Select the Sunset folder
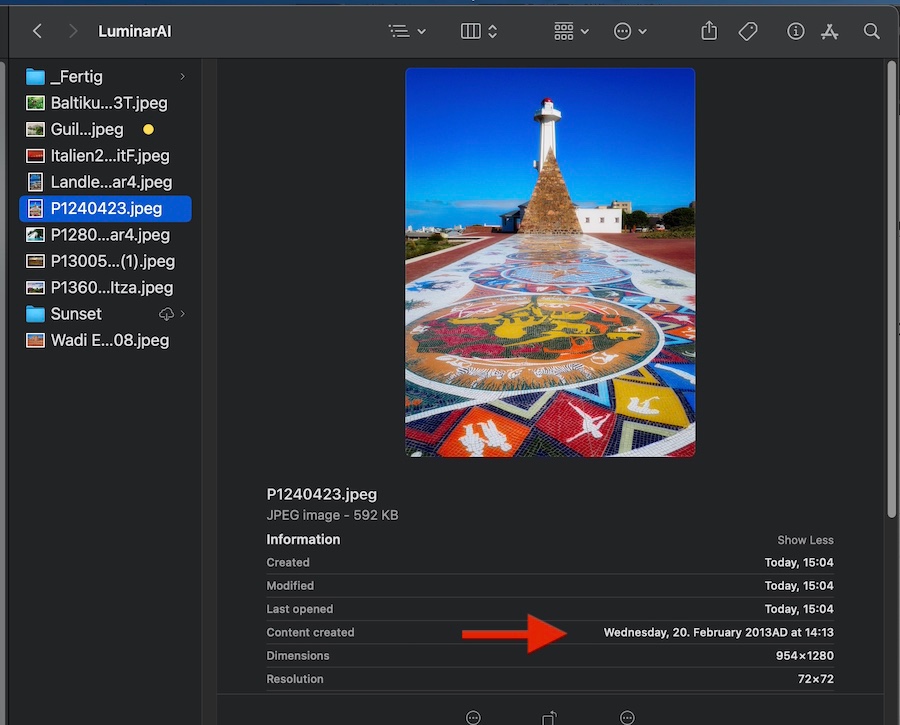The image size is (900, 725). point(76,314)
